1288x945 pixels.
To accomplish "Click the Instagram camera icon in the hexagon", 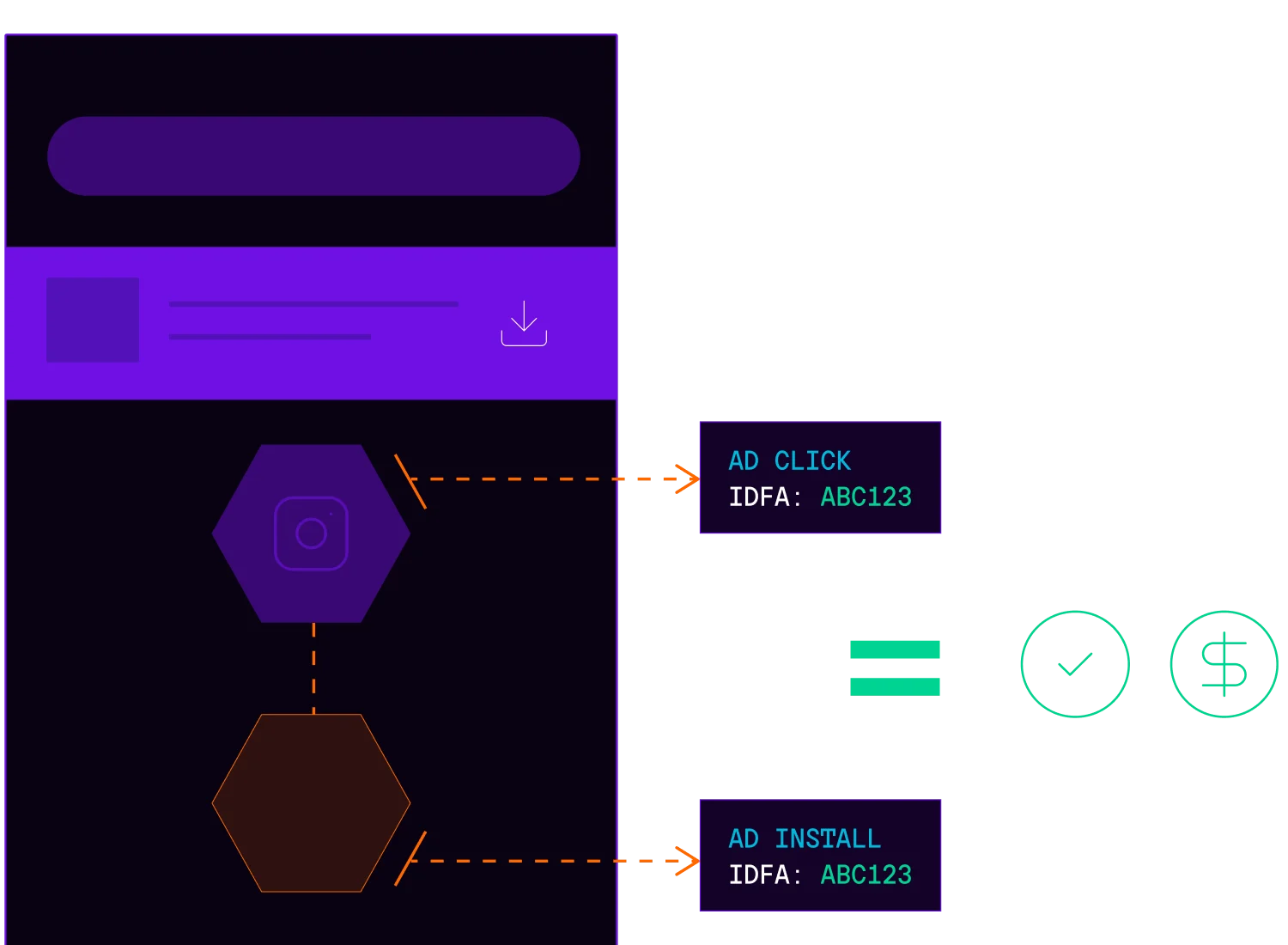I will coord(311,533).
